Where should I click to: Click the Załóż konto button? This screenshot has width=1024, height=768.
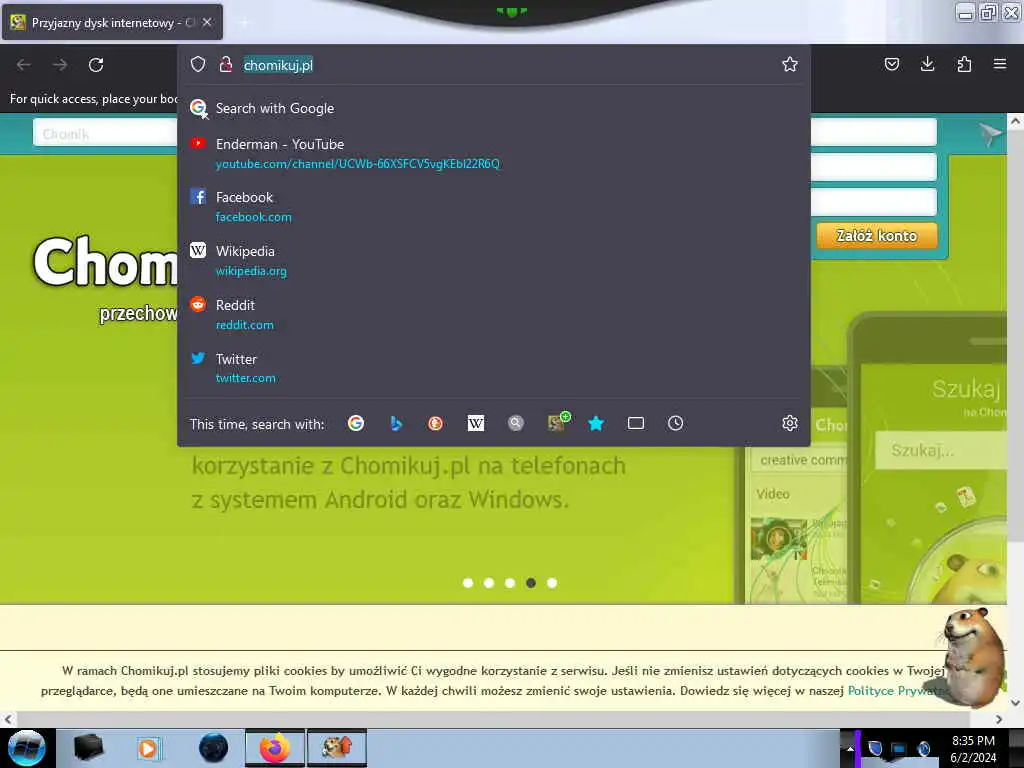coord(876,236)
